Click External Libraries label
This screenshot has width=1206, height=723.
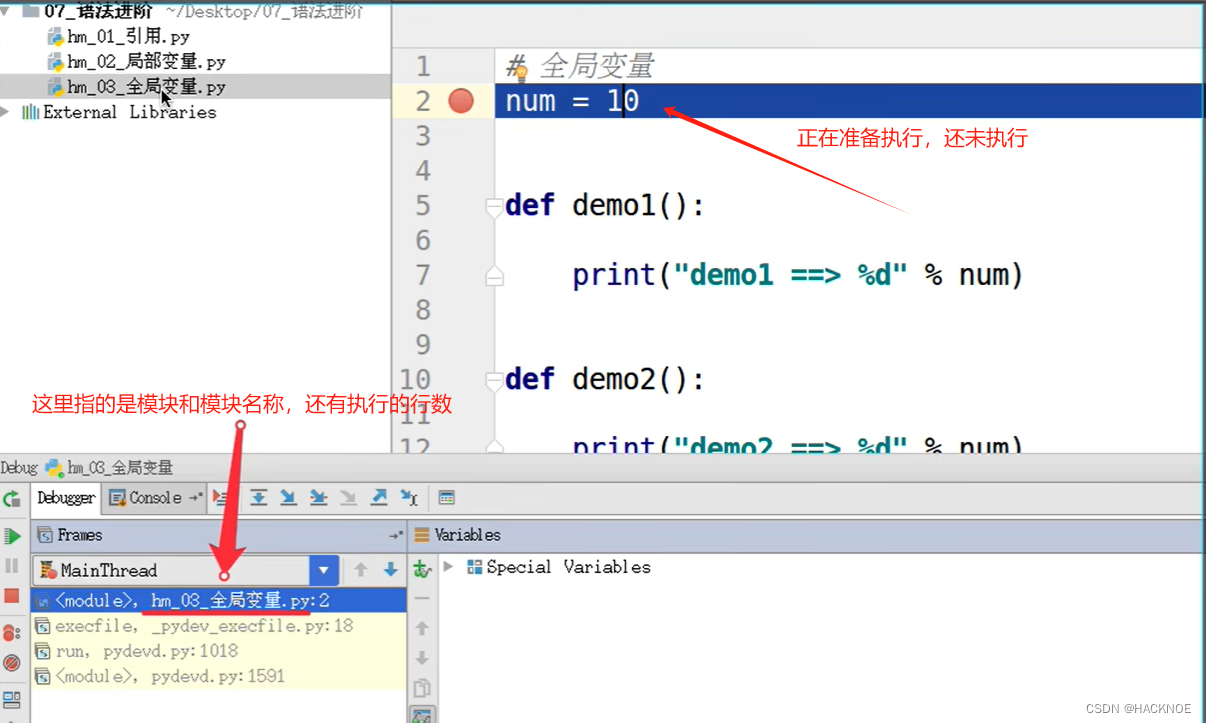[130, 112]
